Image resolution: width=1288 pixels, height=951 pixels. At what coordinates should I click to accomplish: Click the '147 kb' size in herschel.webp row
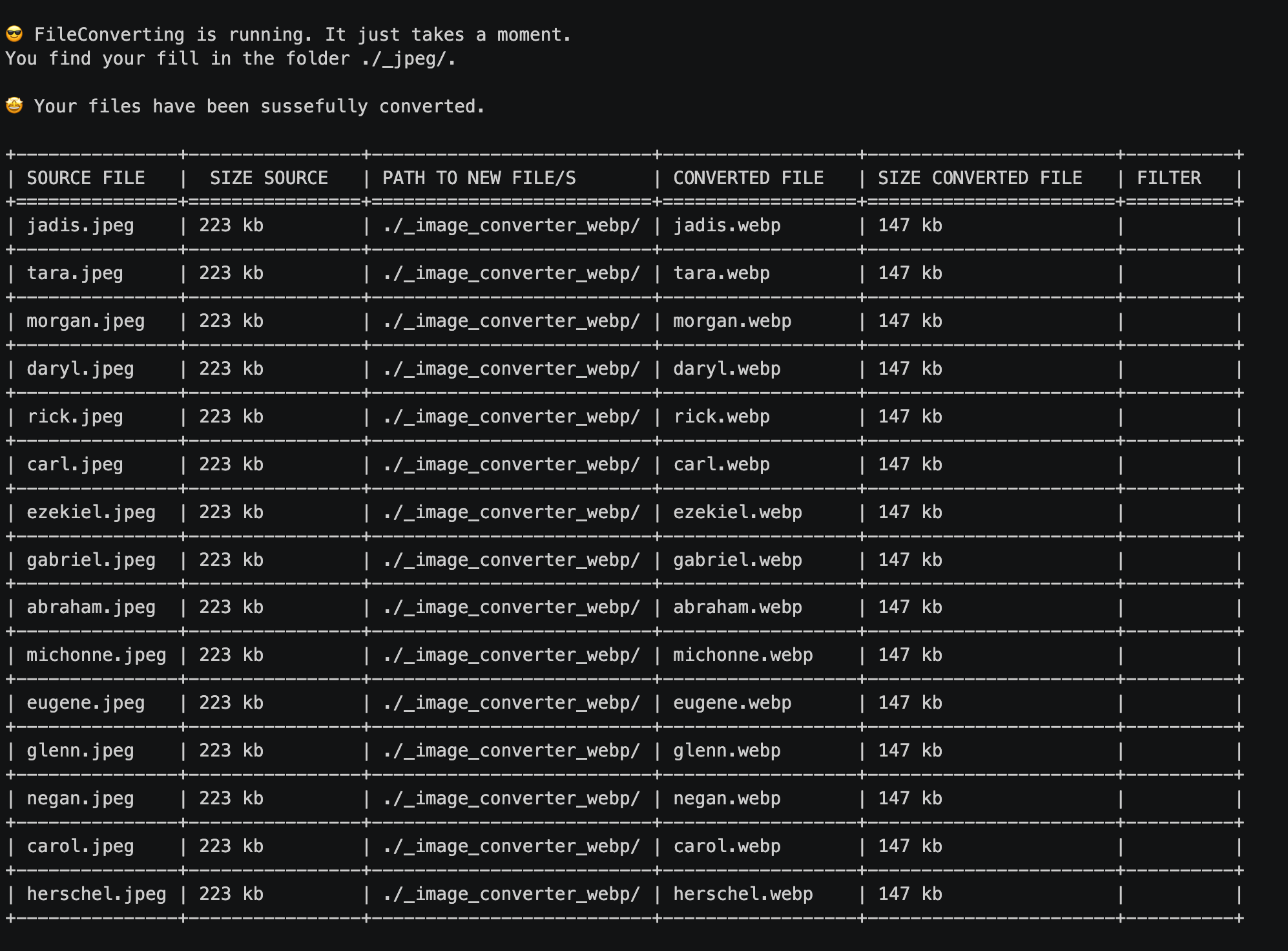click(910, 894)
